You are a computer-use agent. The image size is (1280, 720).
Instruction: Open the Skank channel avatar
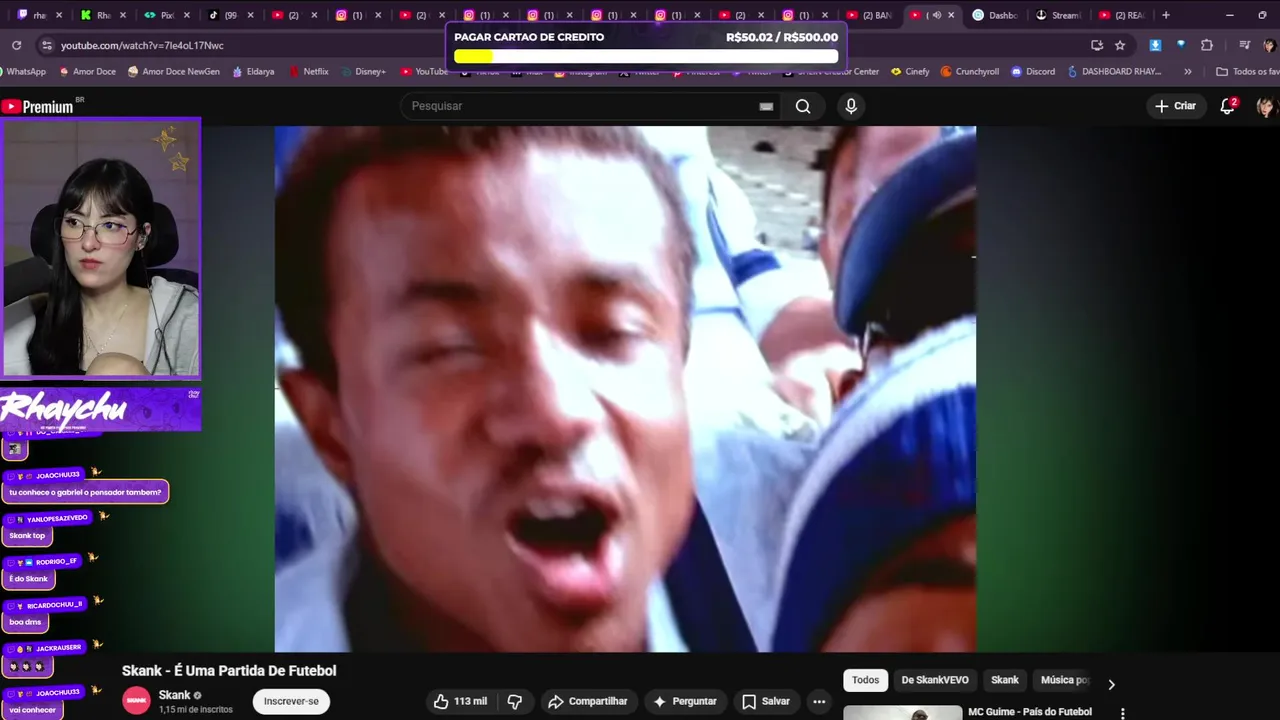[x=136, y=701]
